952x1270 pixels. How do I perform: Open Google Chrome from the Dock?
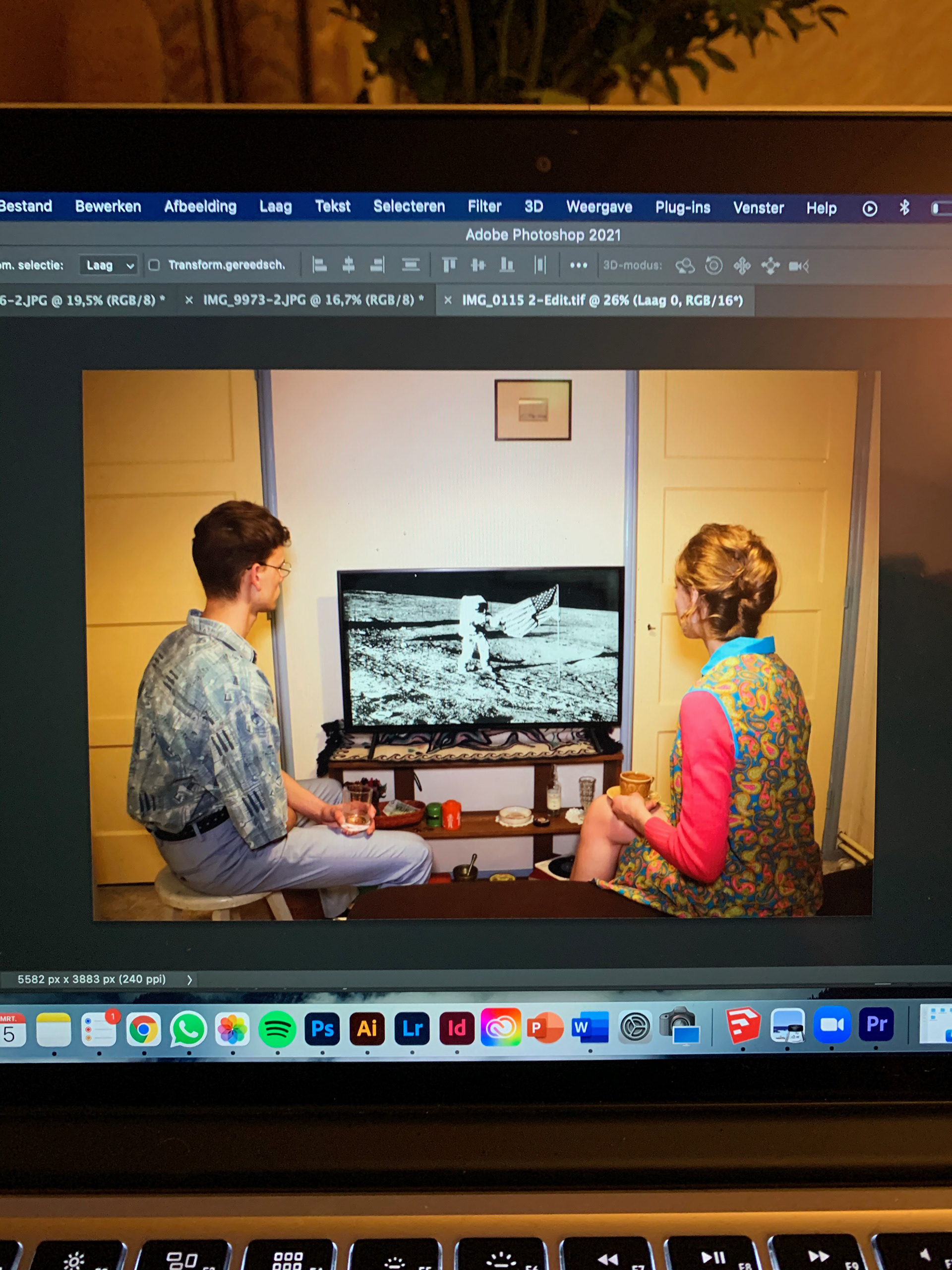click(143, 1030)
